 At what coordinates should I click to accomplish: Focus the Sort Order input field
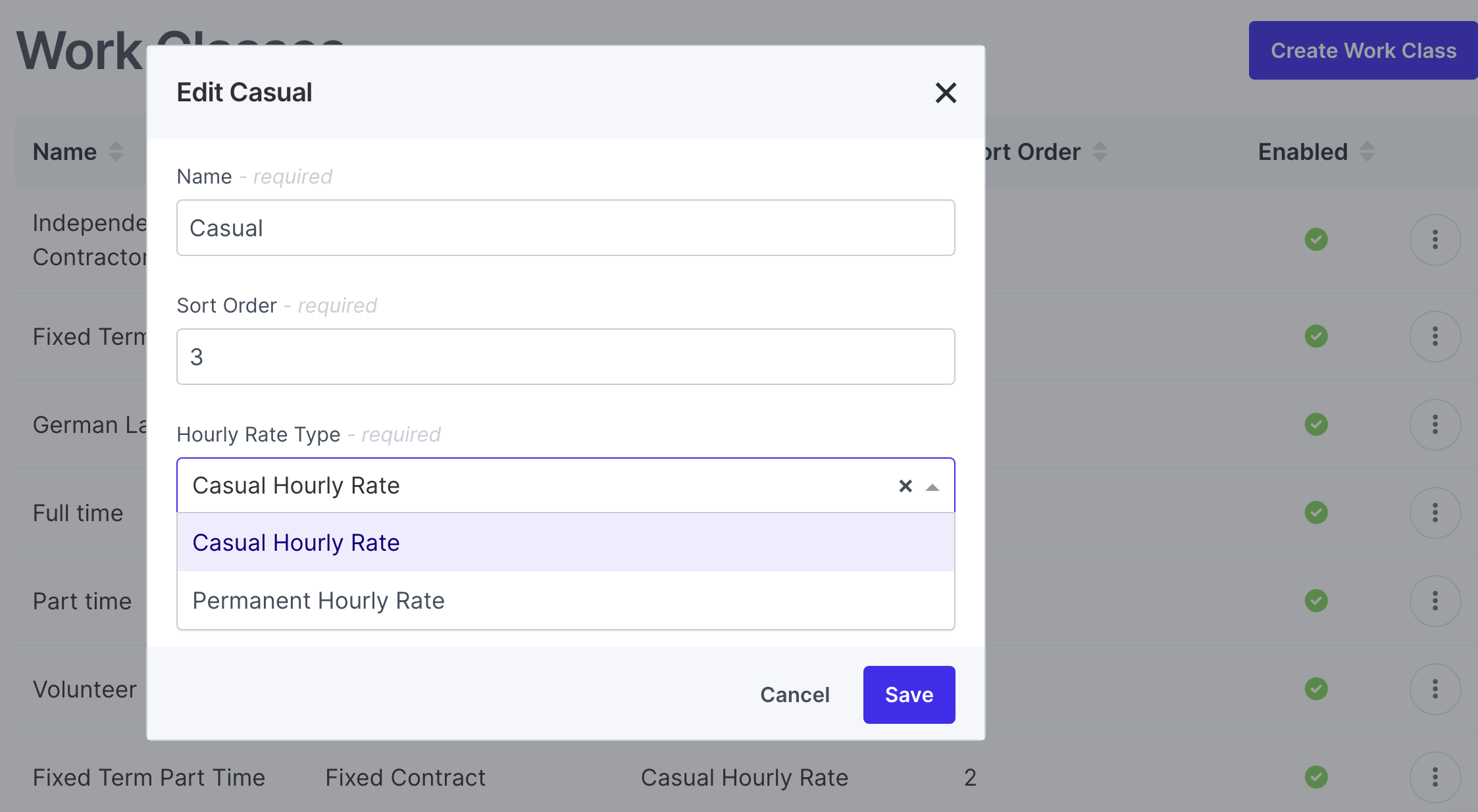click(565, 357)
